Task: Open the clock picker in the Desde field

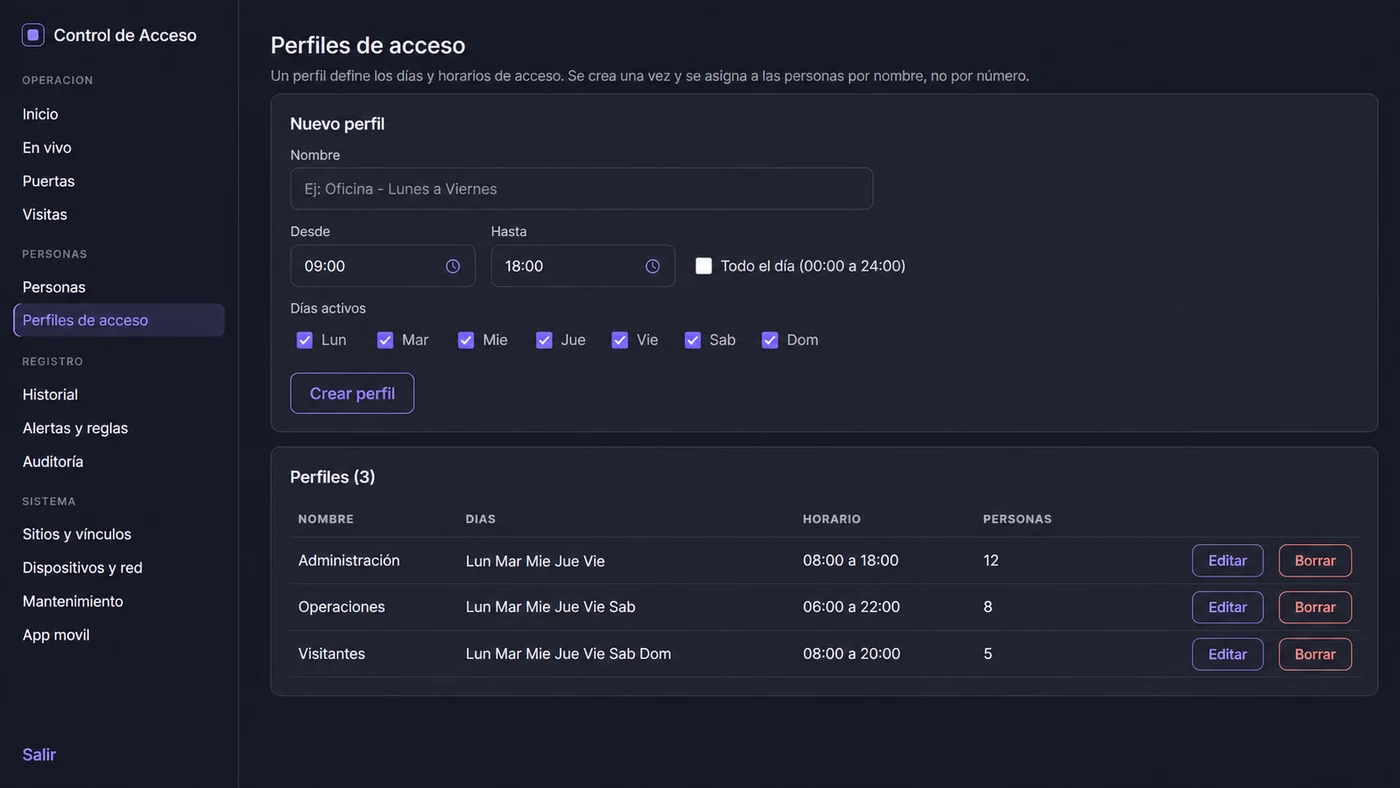Action: coord(453,266)
